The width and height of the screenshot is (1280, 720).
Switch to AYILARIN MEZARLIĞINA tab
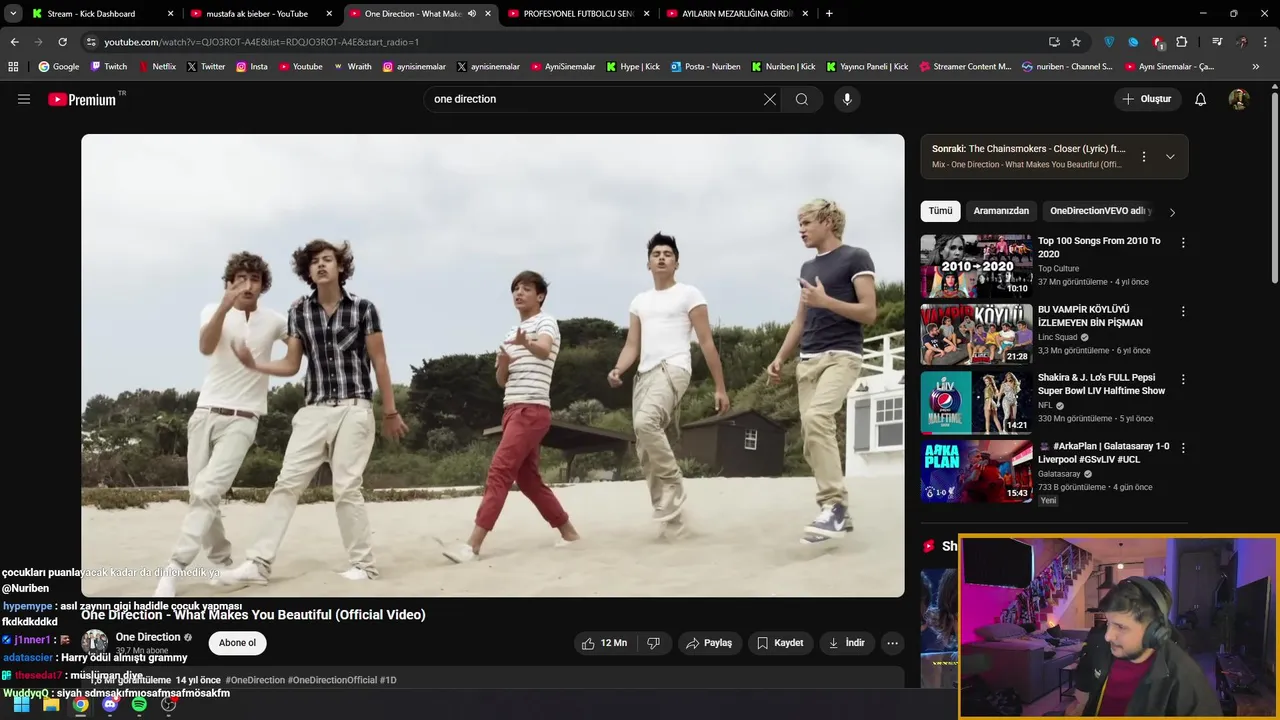point(738,14)
